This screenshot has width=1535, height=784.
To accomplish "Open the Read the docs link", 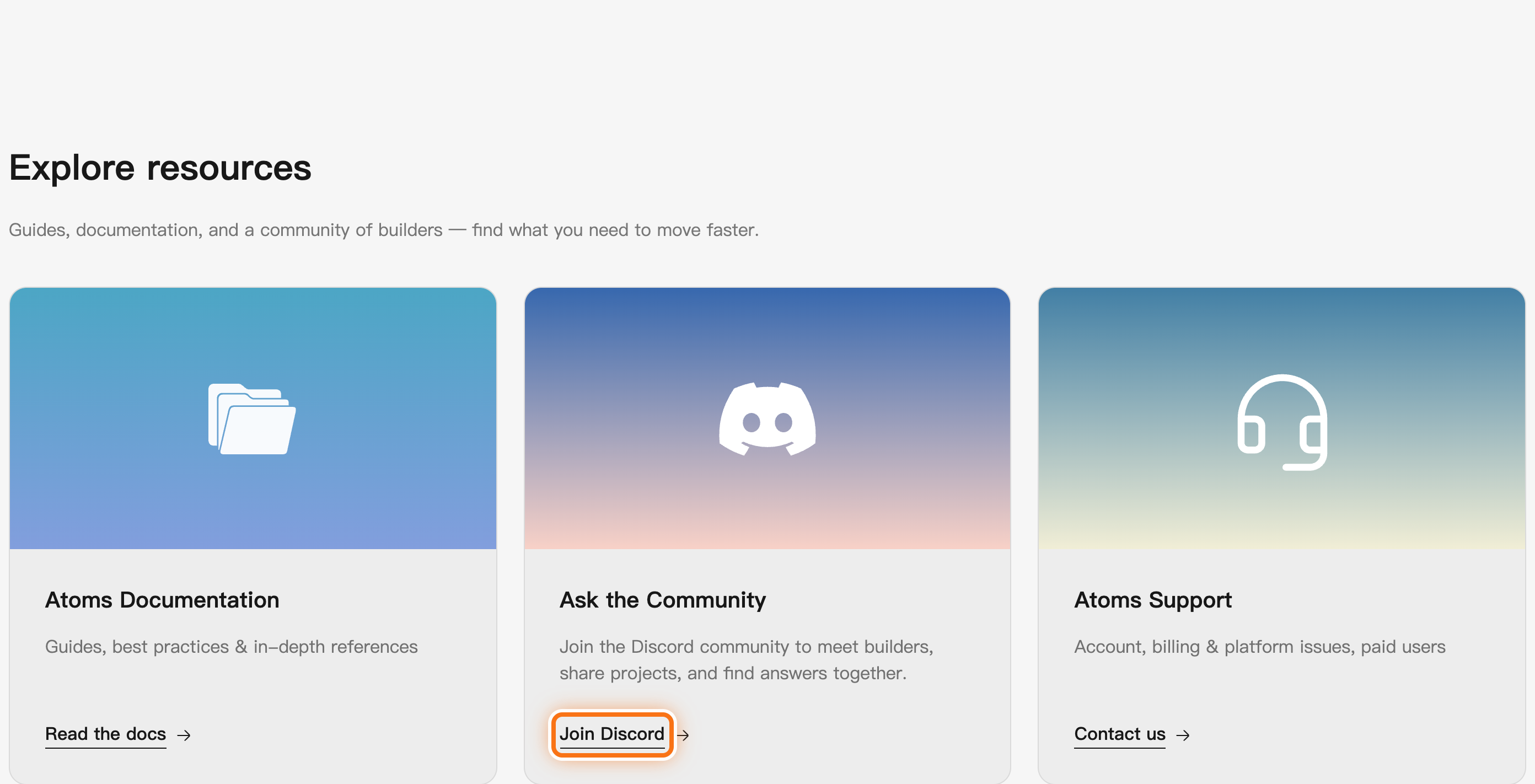I will coord(105,734).
